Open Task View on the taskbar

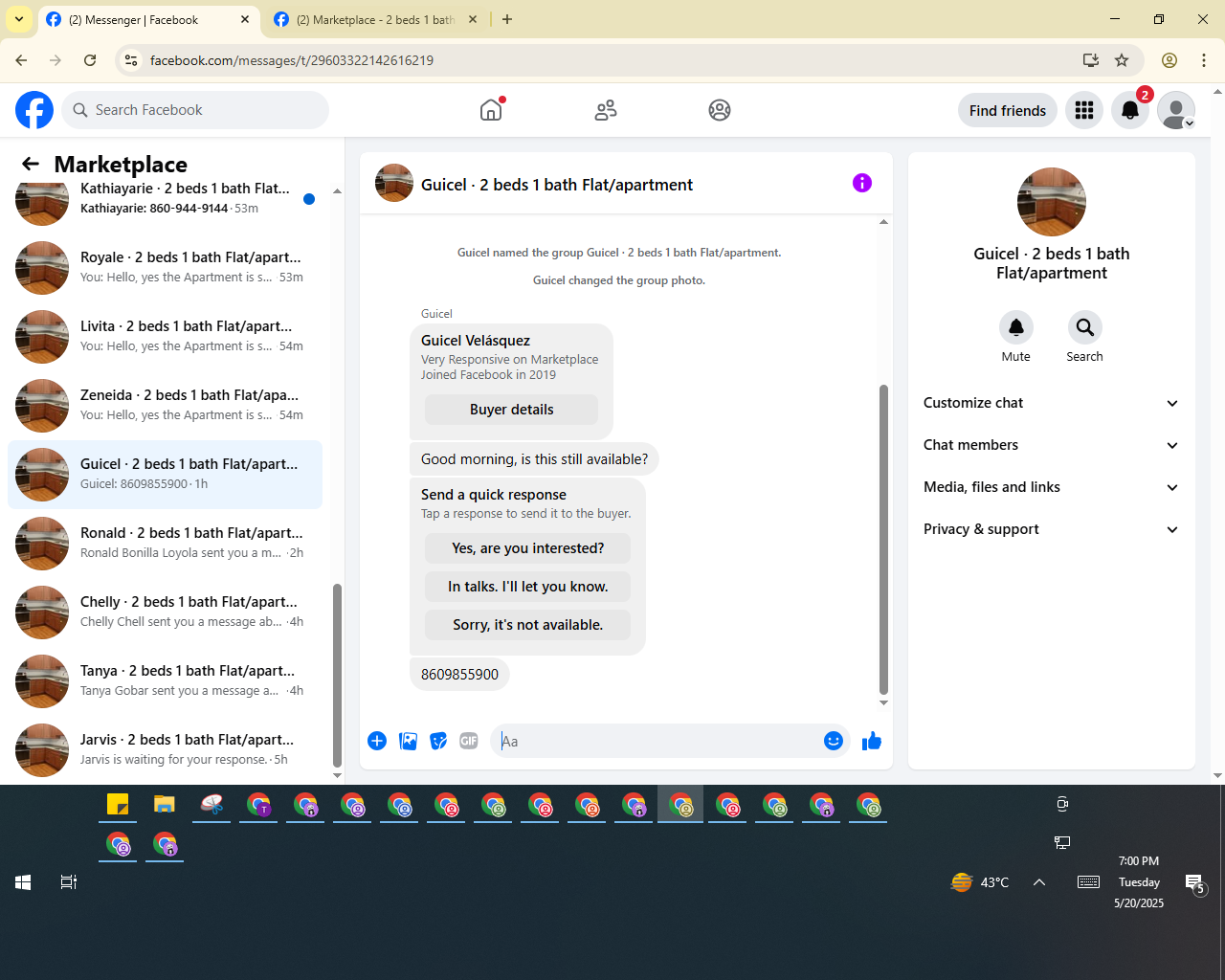point(69,882)
